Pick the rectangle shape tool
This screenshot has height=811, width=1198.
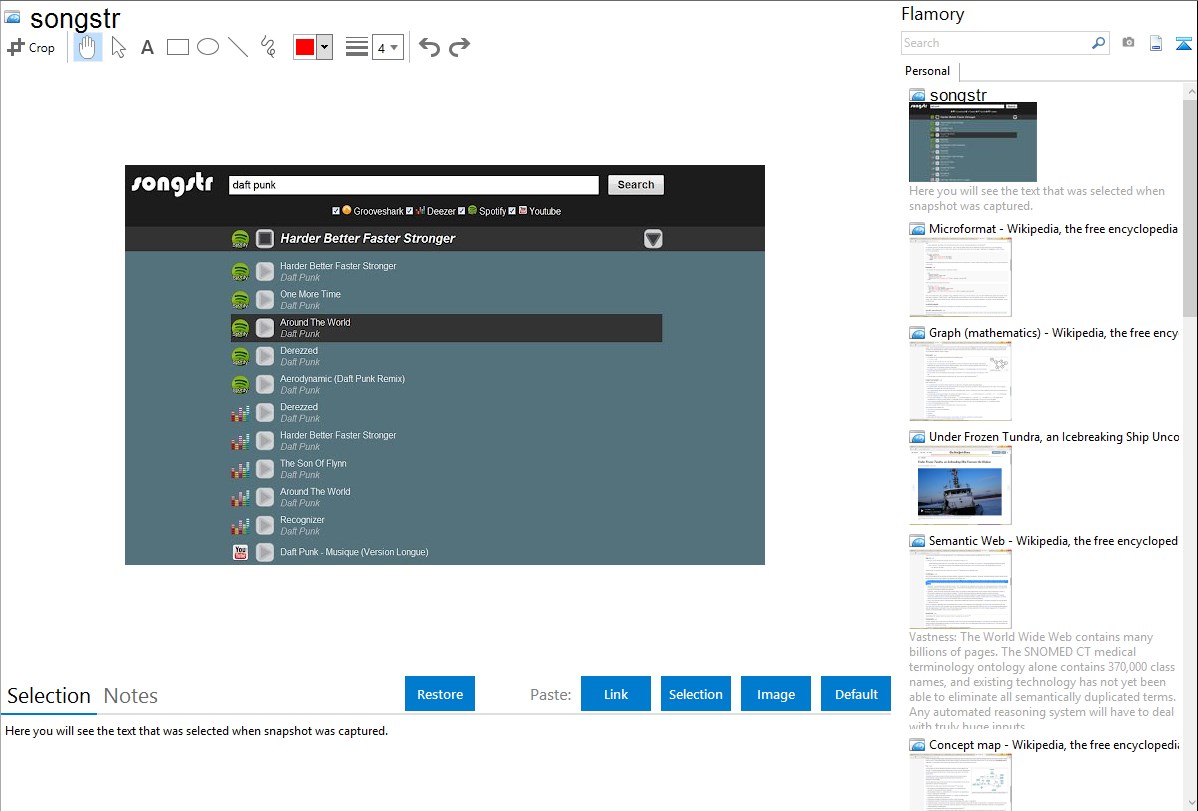click(177, 47)
